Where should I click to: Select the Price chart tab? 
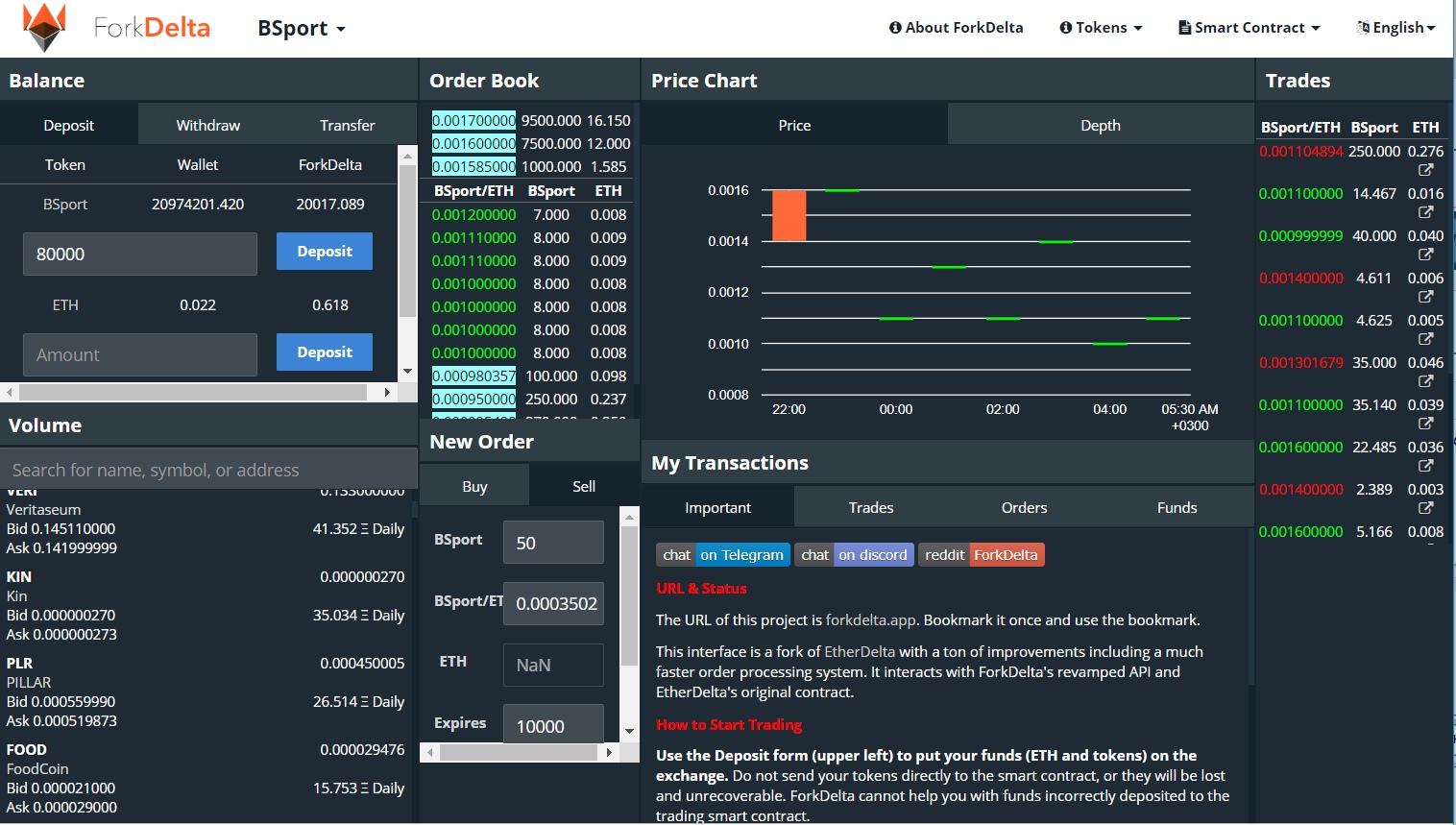(x=794, y=125)
